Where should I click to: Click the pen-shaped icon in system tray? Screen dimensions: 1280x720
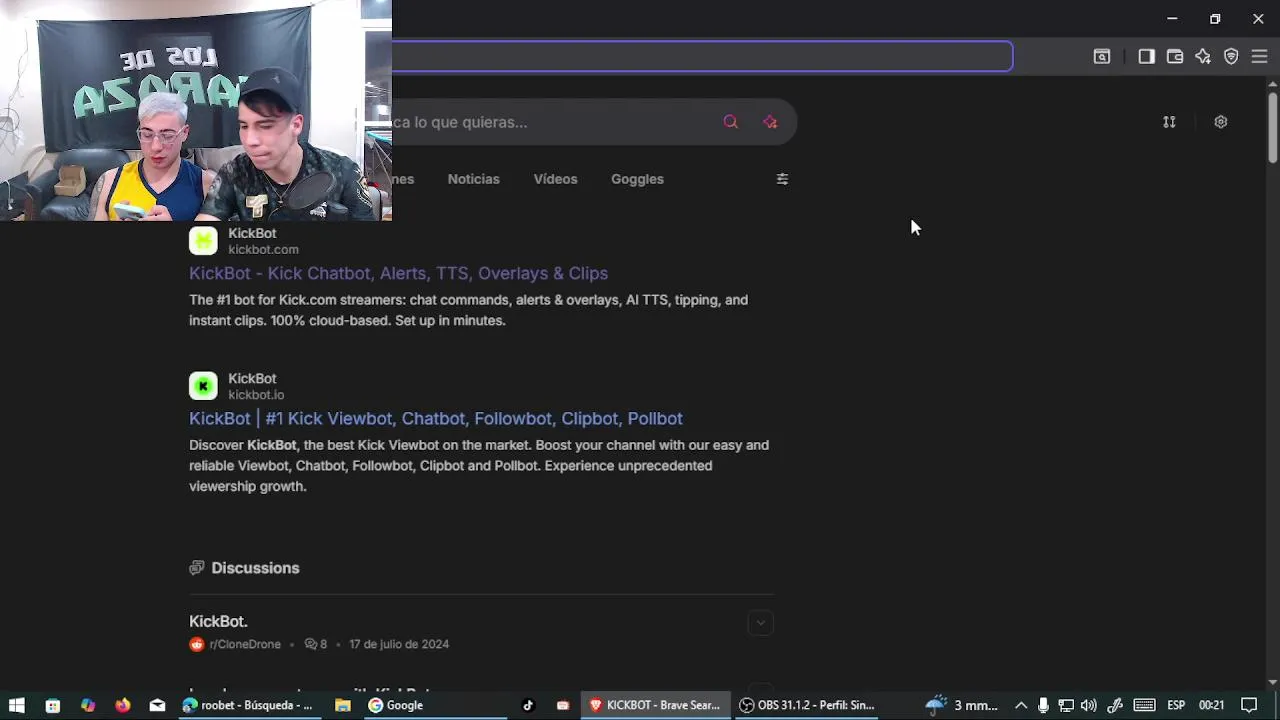pos(1115,705)
